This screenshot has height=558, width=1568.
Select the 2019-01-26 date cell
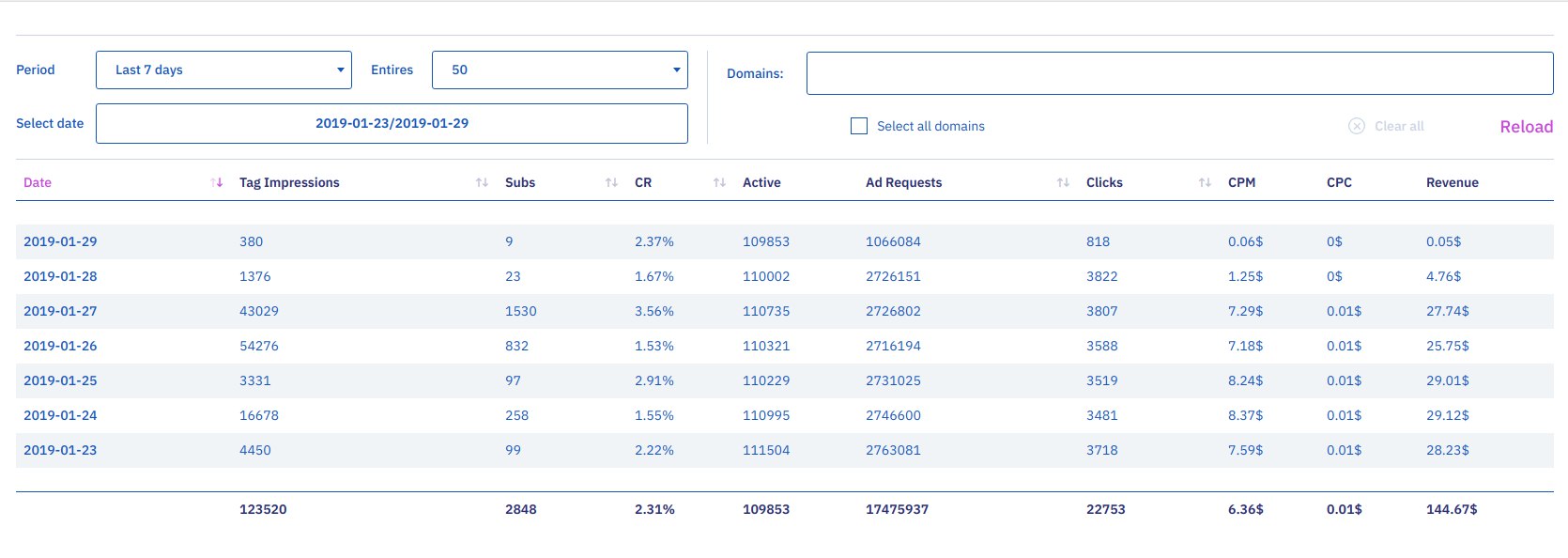coord(60,346)
